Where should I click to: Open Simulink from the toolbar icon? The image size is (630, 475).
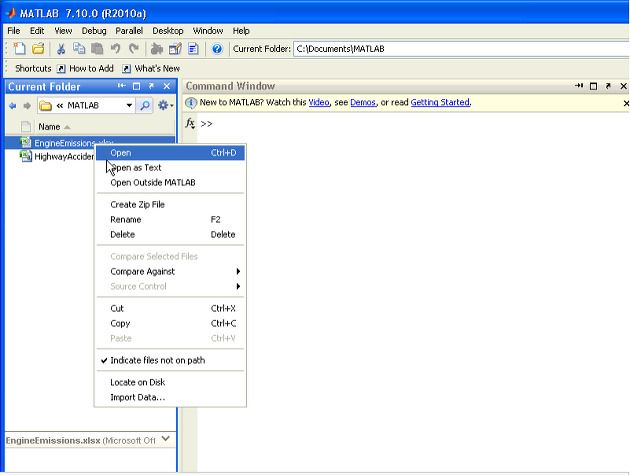click(x=157, y=49)
